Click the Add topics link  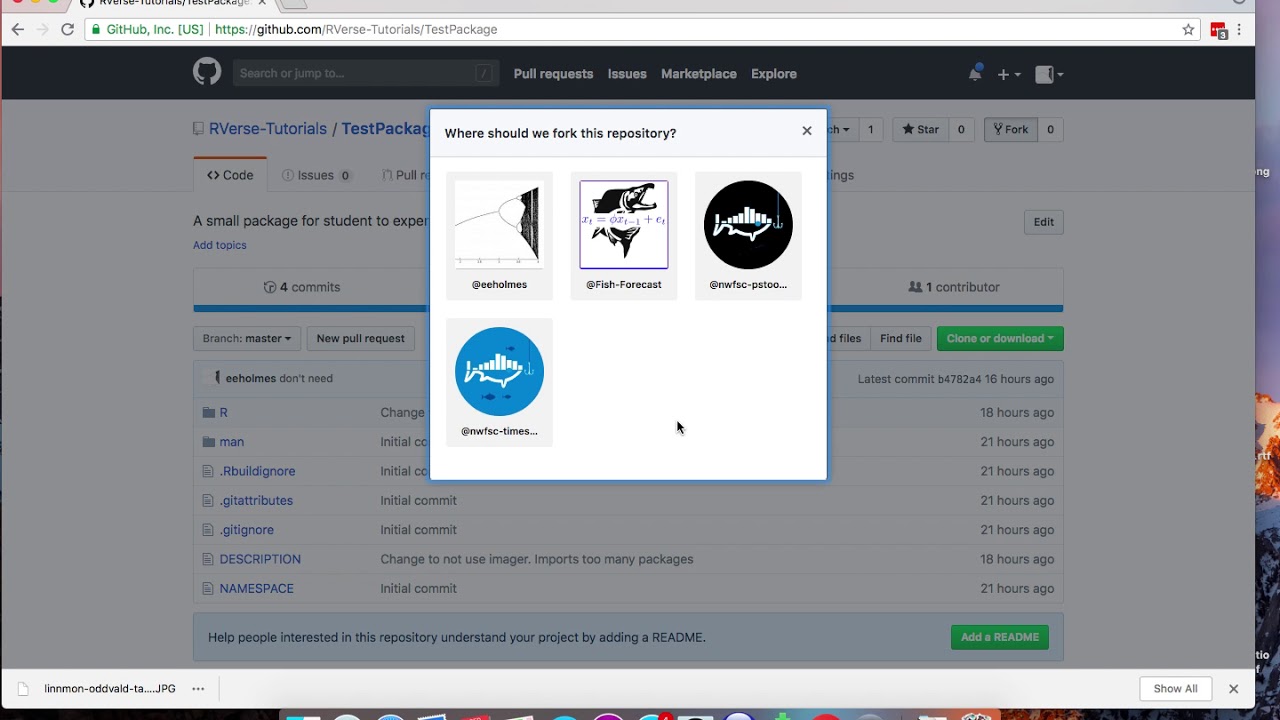(x=220, y=245)
